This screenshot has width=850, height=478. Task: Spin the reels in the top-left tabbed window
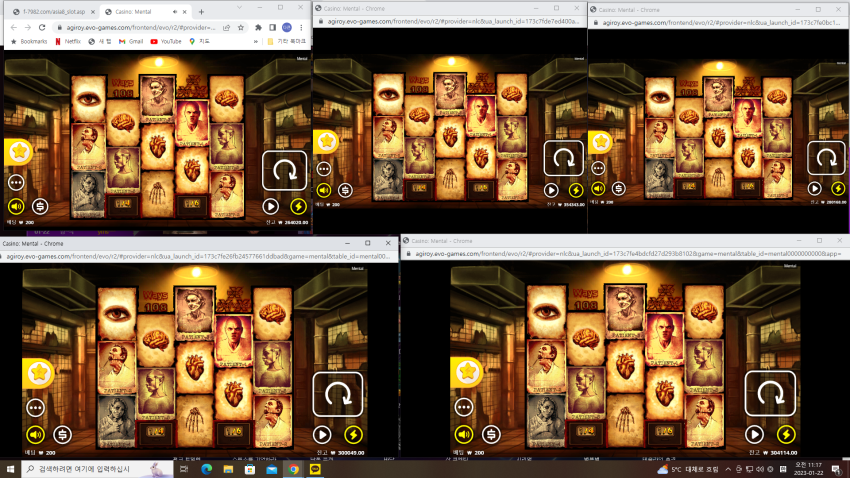[x=285, y=171]
